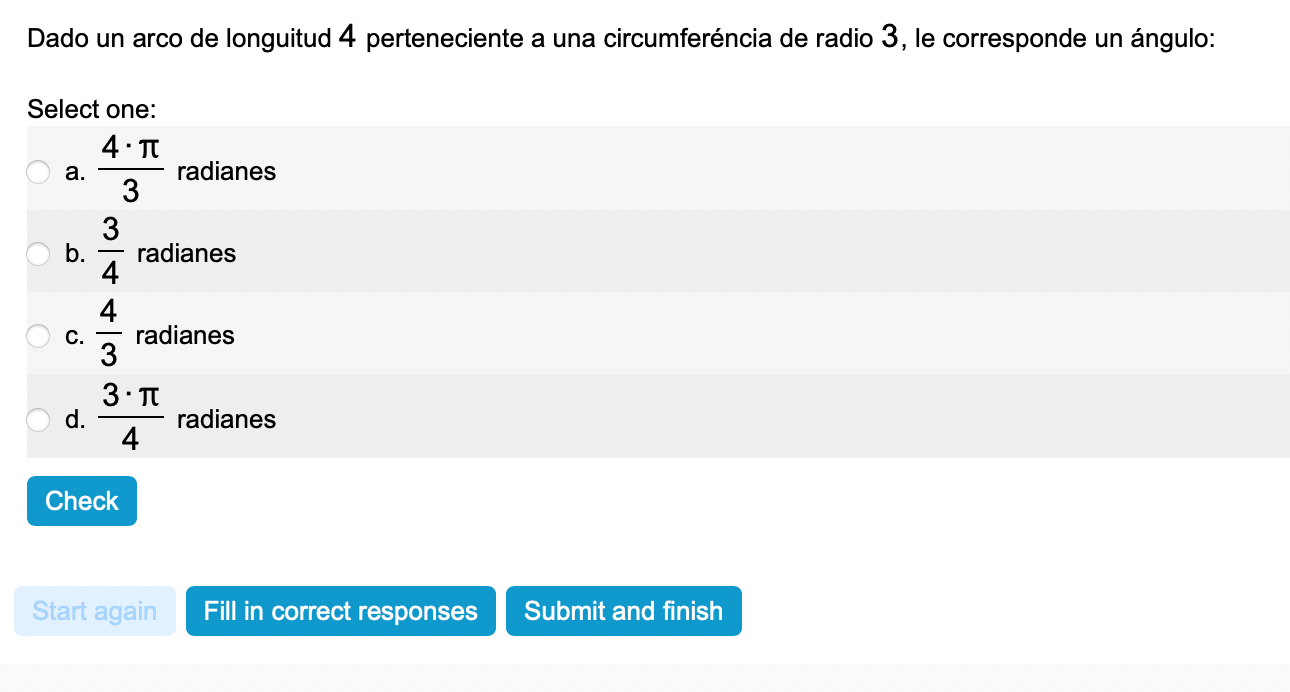Pick option d radio button

pos(38,420)
